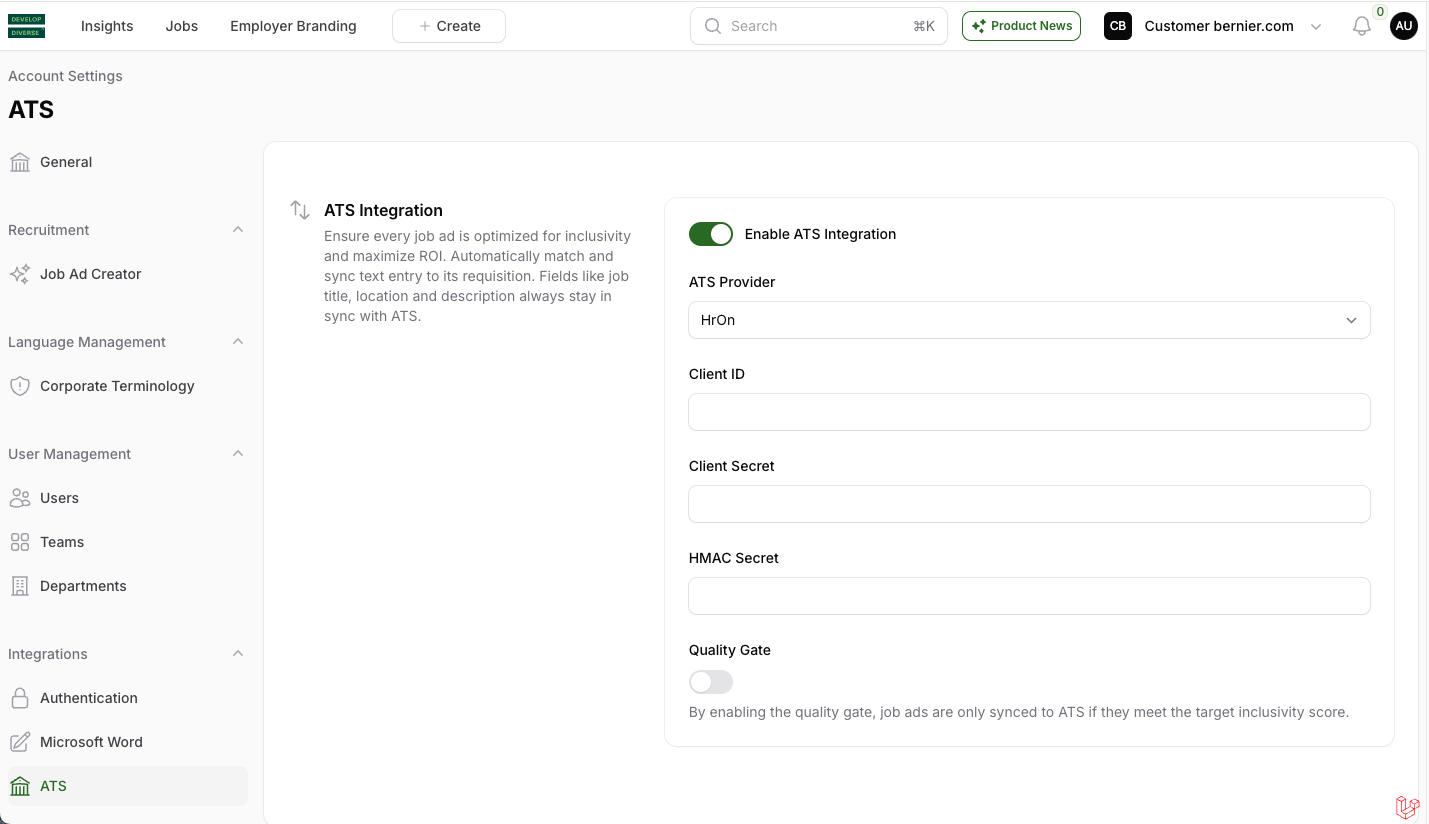Click the Job Ad Creator sparkle icon
1429x824 pixels.
pyautogui.click(x=20, y=274)
